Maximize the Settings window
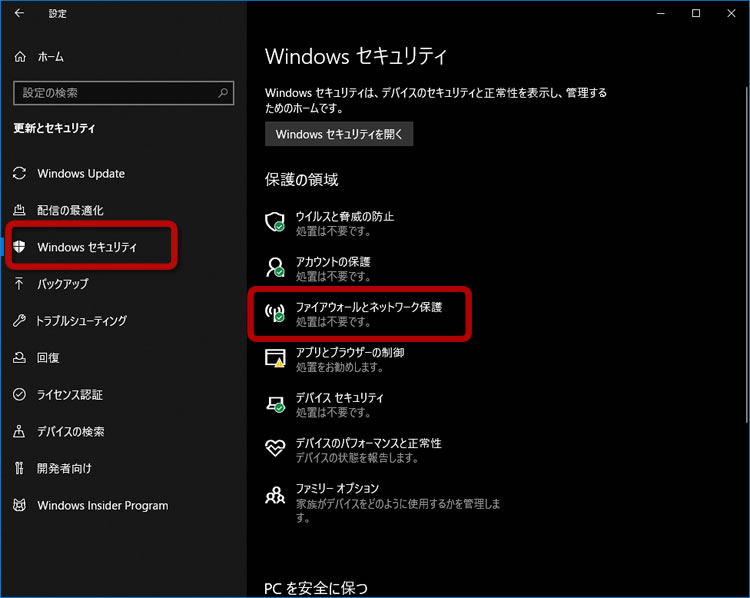Image resolution: width=750 pixels, height=598 pixels. [x=696, y=13]
